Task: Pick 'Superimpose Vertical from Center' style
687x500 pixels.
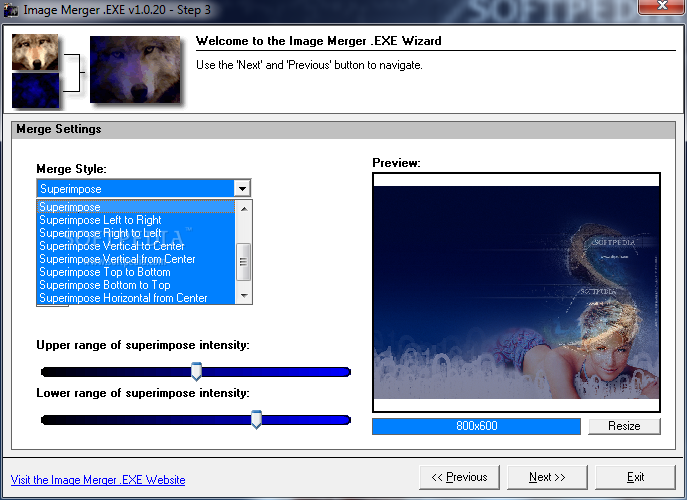Action: coord(136,259)
